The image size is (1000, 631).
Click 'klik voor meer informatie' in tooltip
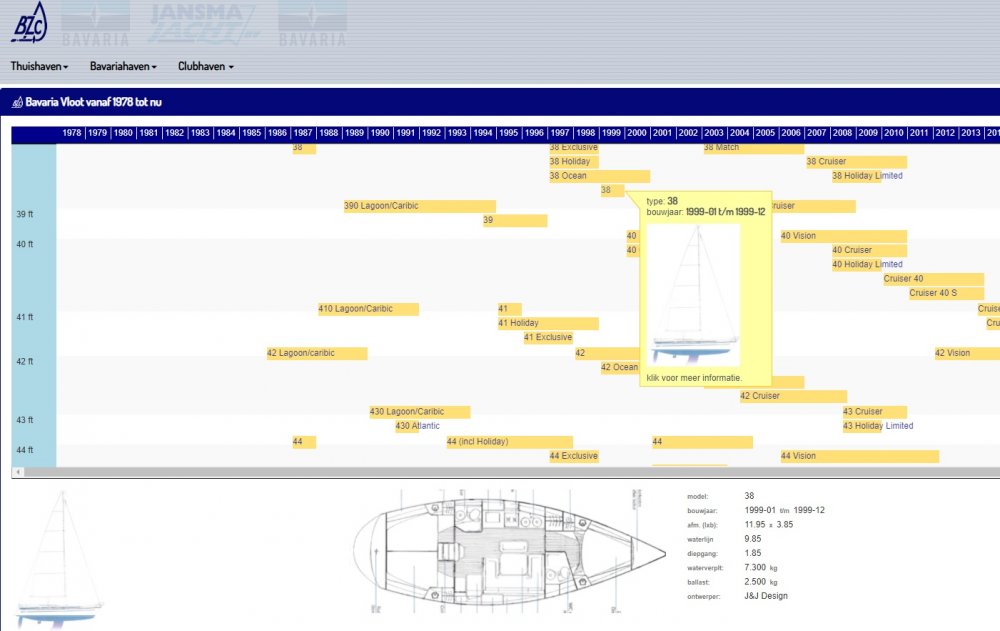click(694, 378)
